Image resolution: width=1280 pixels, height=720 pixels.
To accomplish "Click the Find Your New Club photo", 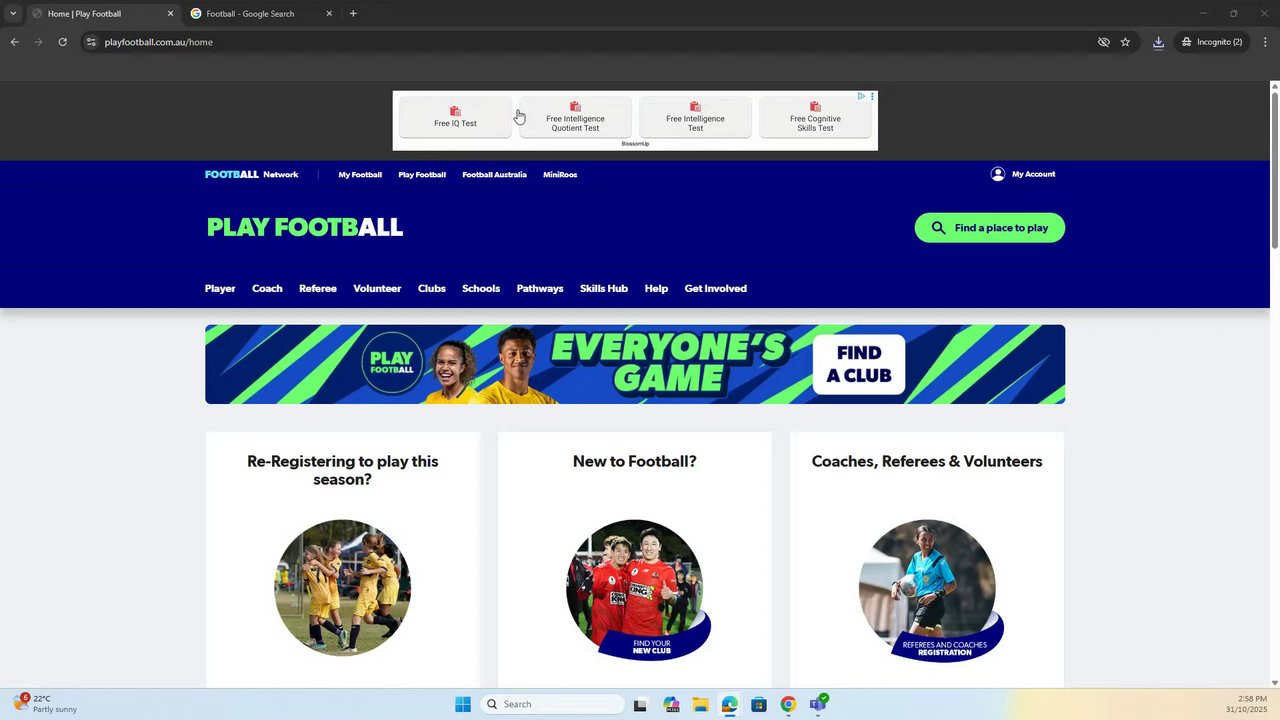I will click(x=637, y=590).
